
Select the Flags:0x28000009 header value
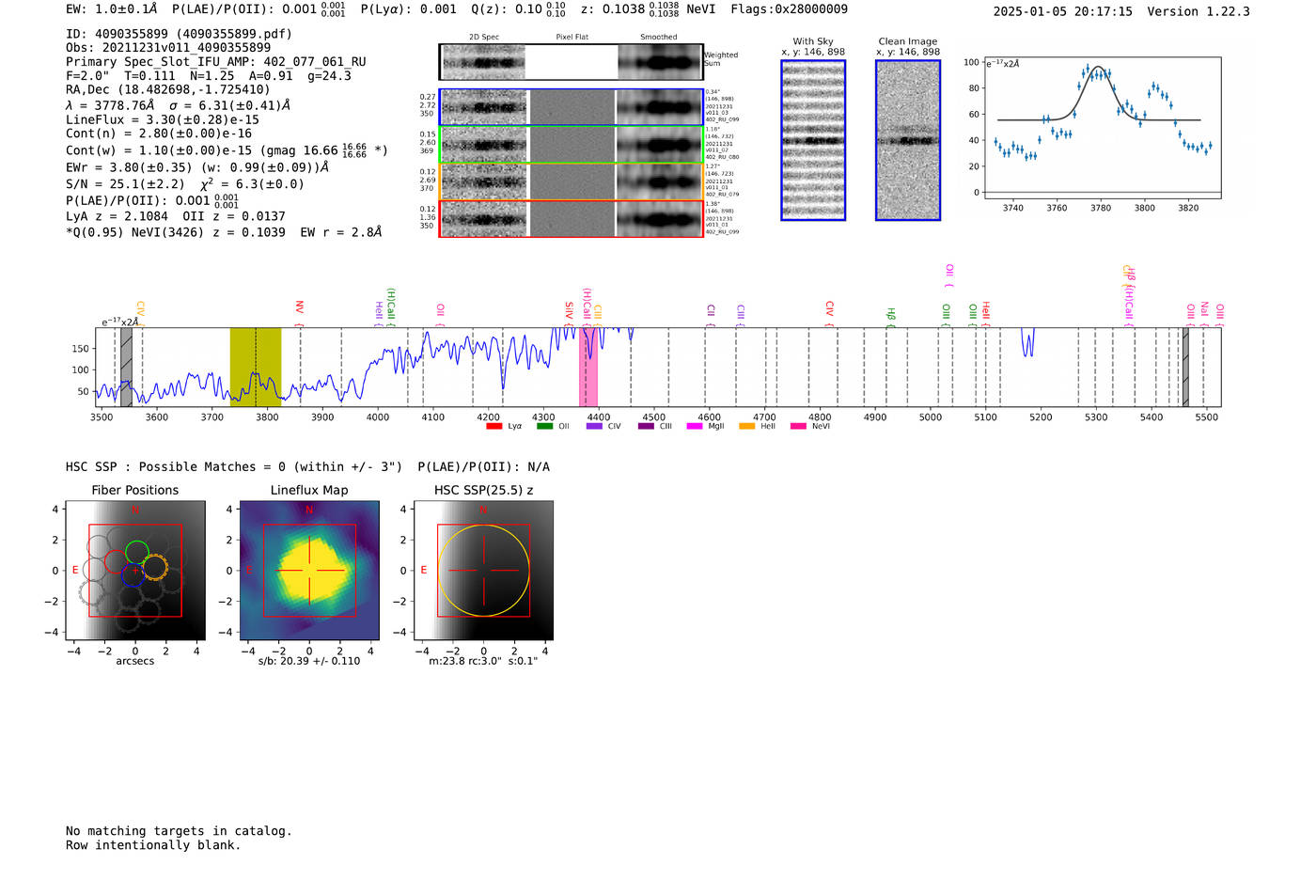789,9
